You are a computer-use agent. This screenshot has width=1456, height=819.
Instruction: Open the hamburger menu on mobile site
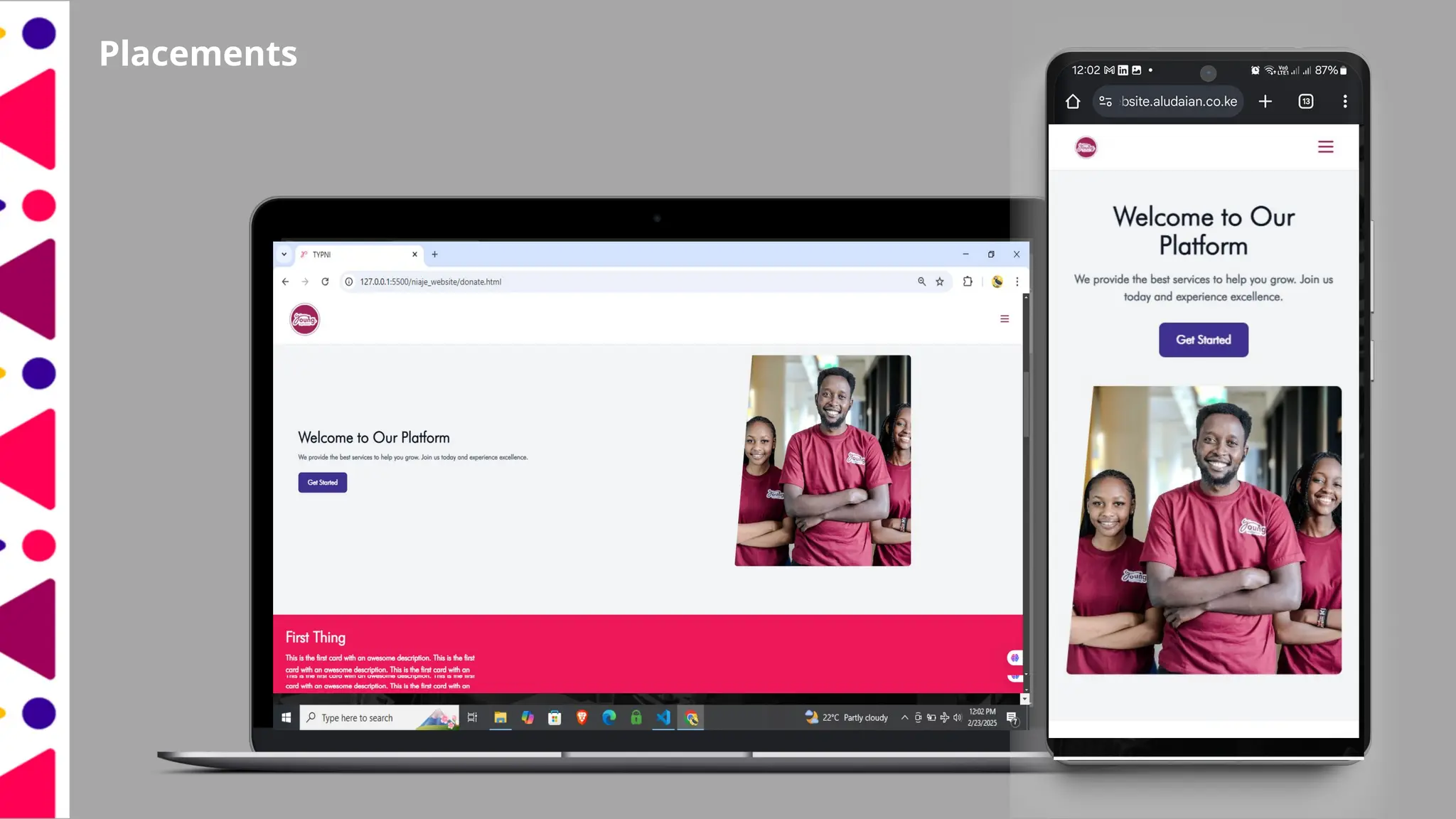coord(1325,147)
